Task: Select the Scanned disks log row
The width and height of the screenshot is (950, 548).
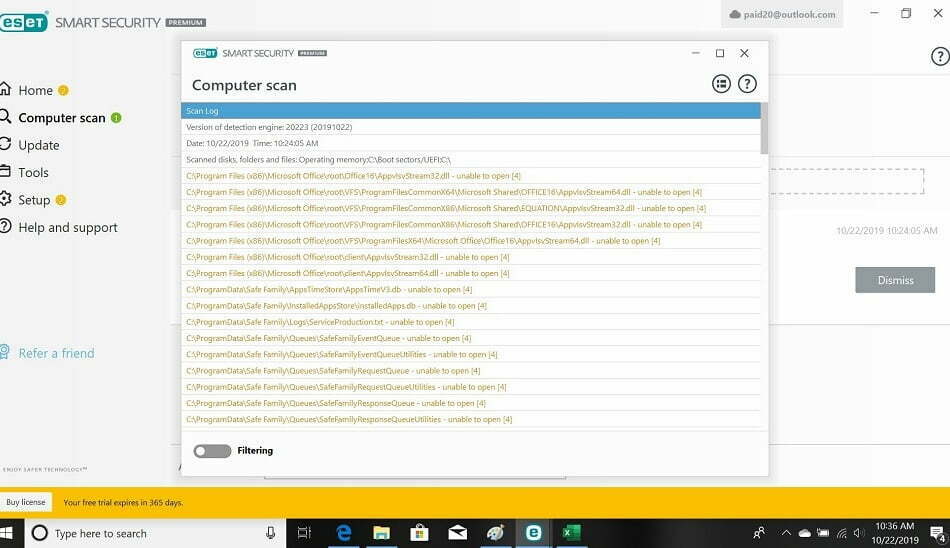Action: click(x=471, y=160)
